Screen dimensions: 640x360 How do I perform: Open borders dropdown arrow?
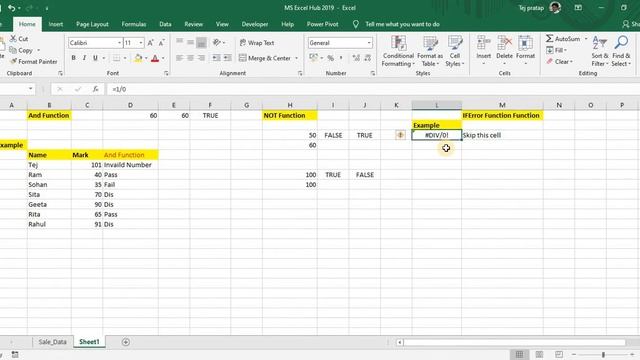point(125,58)
